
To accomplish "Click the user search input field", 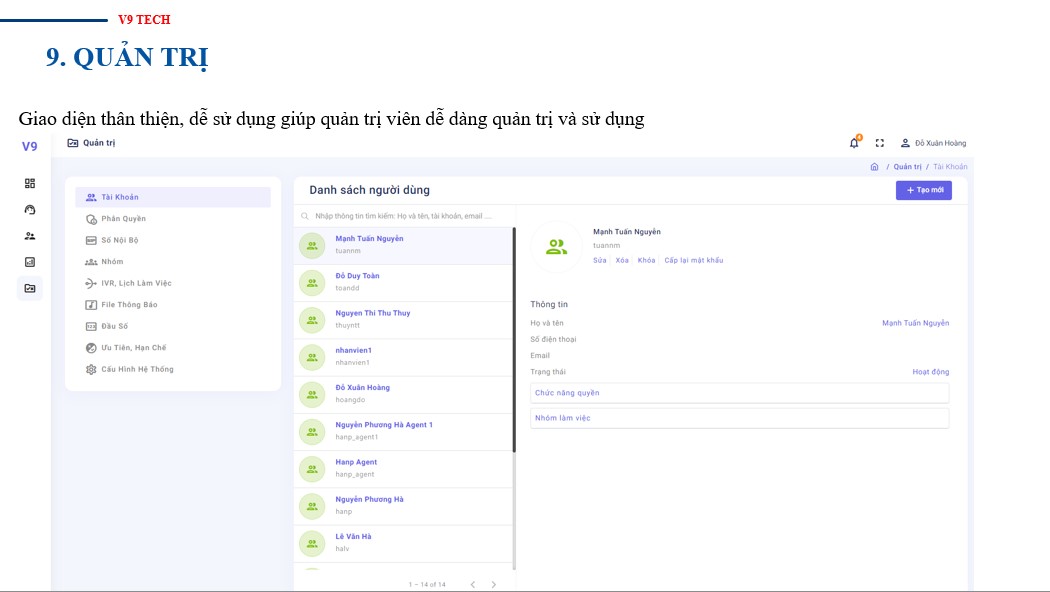I will coord(403,216).
